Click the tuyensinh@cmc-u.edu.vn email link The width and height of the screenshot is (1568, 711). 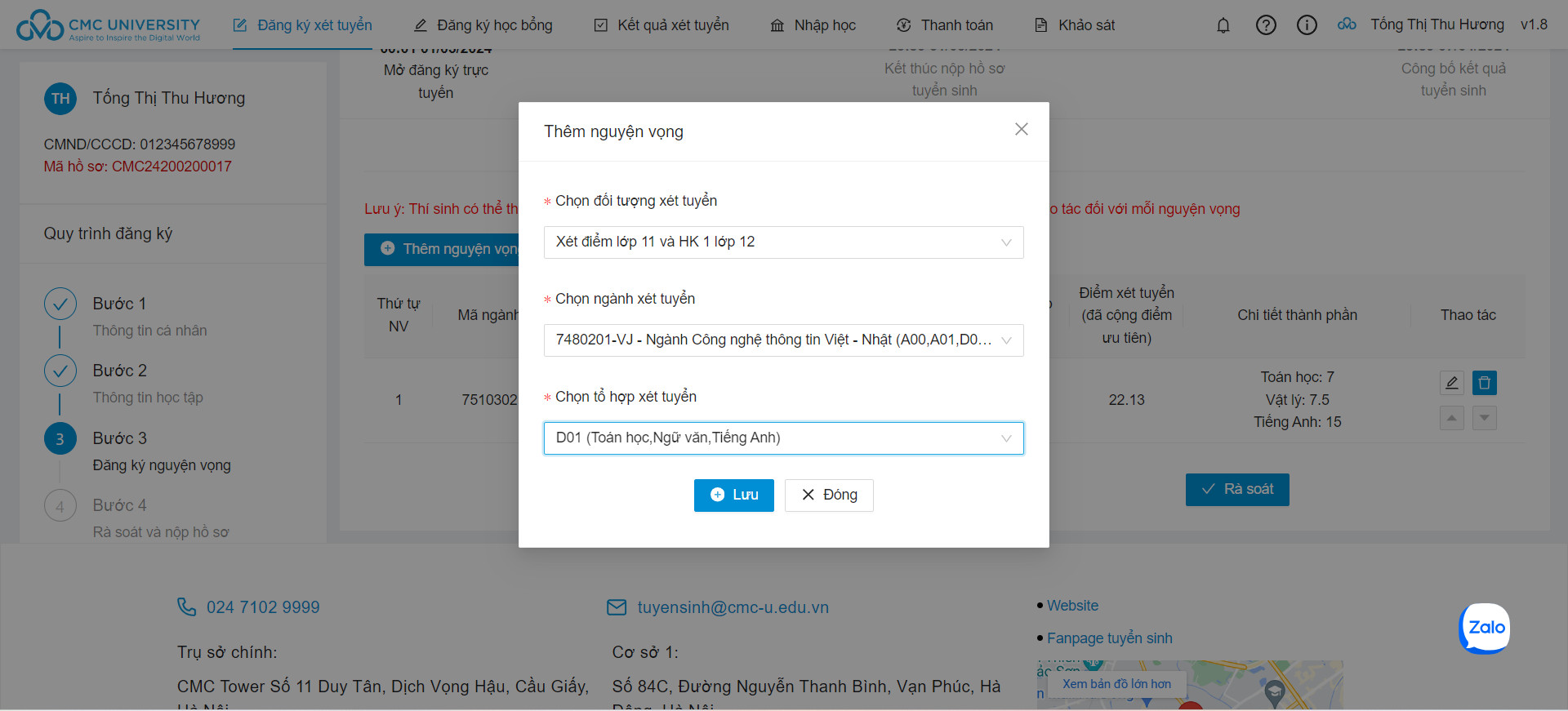[733, 607]
